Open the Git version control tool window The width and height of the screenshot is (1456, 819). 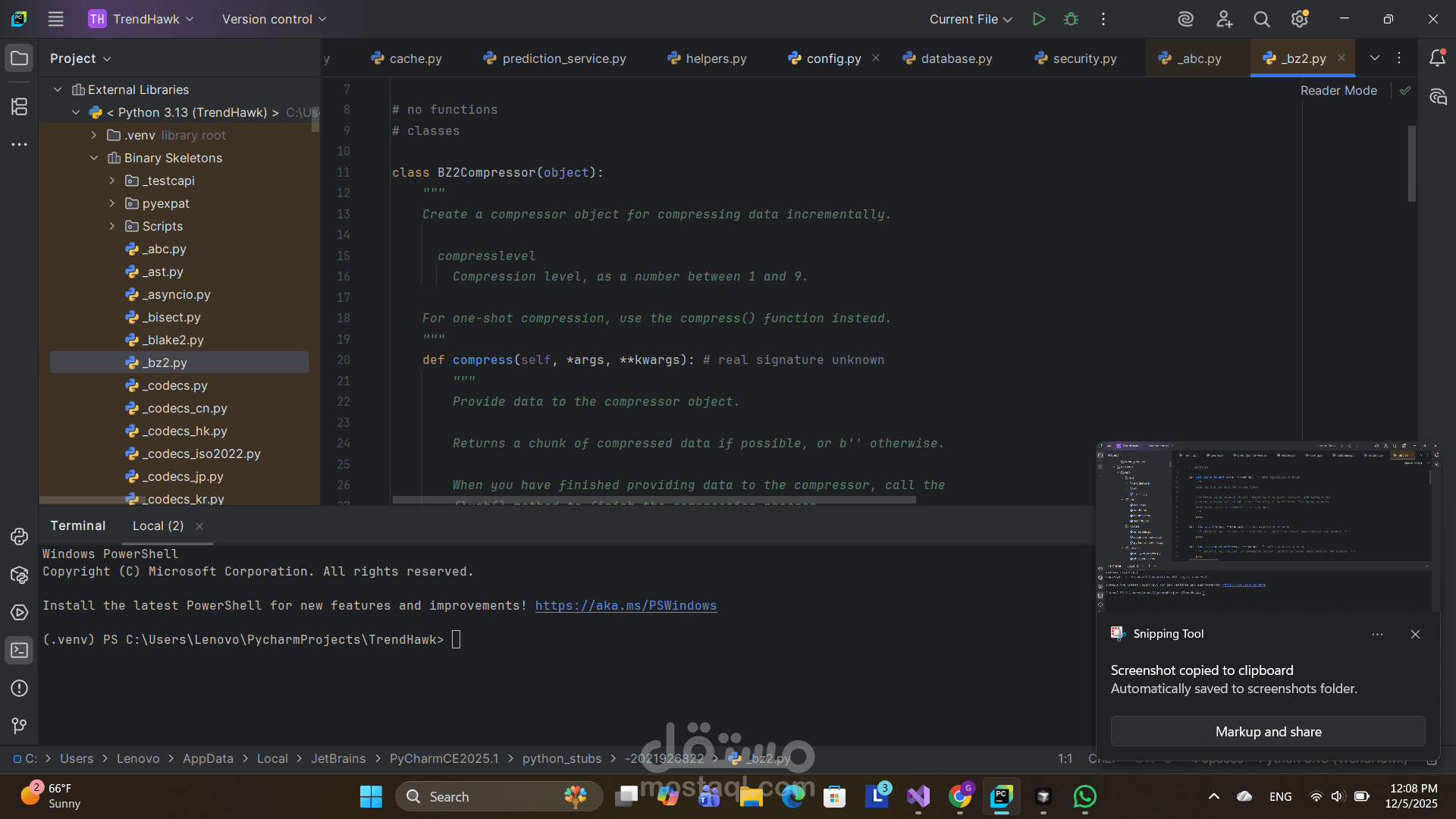19,726
